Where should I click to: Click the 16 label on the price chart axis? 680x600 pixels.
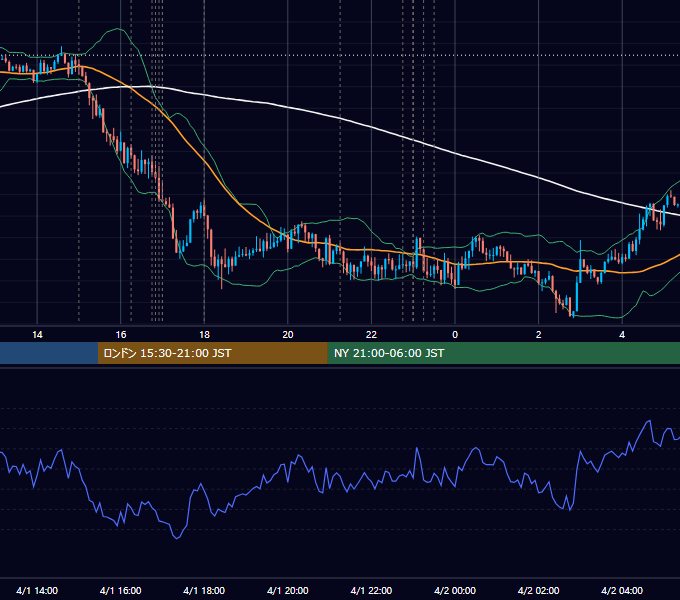pos(121,335)
